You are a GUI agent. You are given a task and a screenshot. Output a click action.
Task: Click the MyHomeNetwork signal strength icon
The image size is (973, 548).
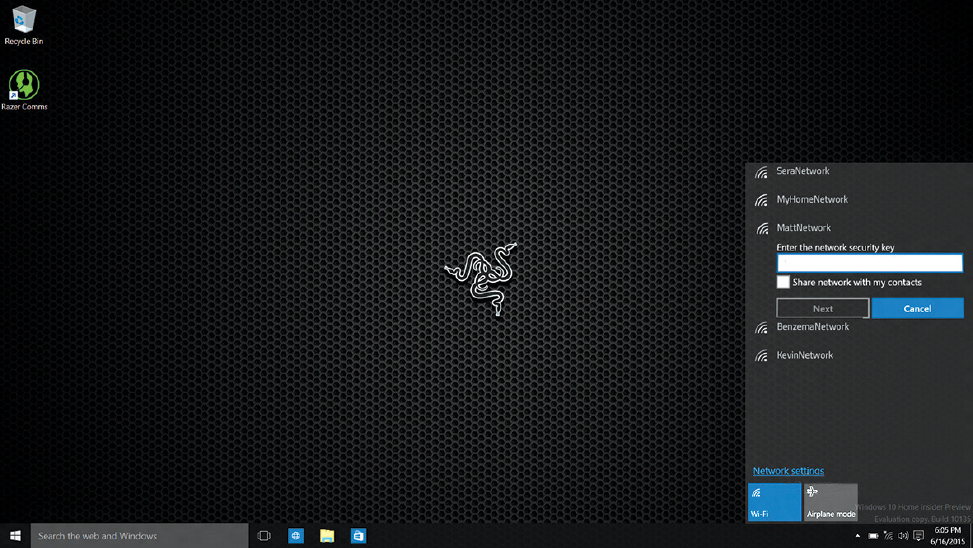coord(761,200)
